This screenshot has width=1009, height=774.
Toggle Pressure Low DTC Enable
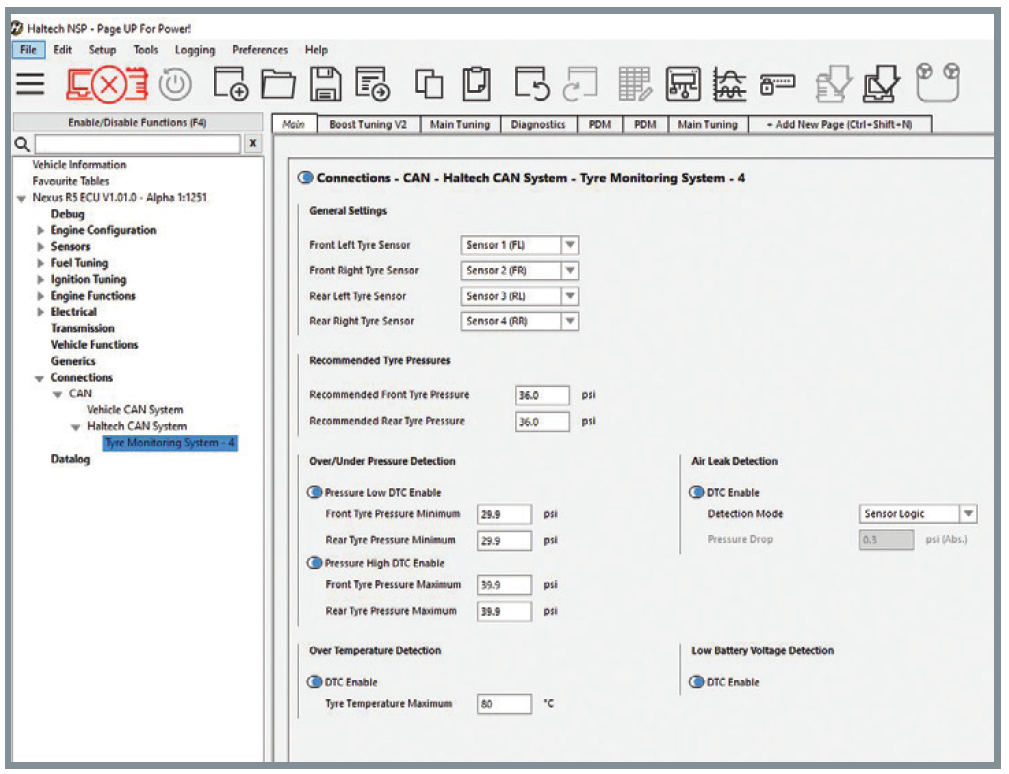(314, 492)
